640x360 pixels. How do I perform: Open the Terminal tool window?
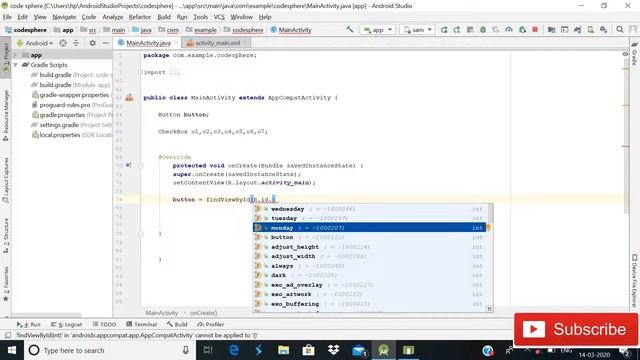[x=142, y=324]
